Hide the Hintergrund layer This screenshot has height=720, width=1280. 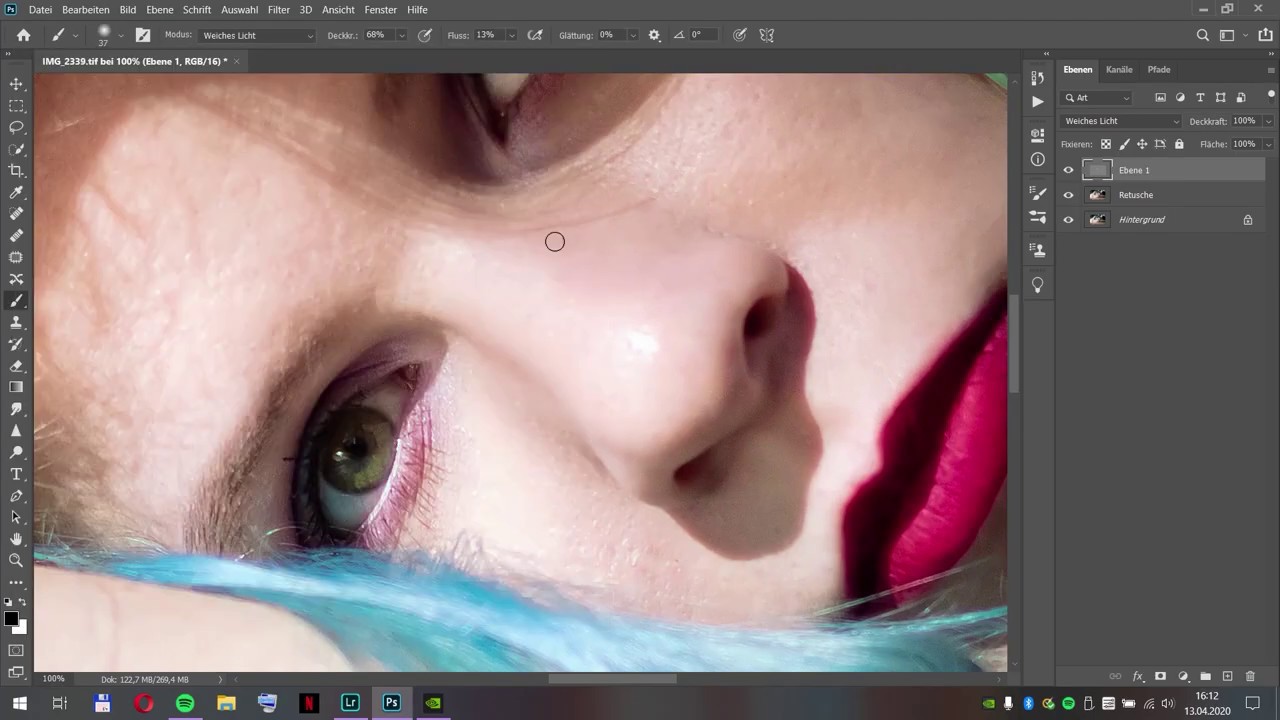point(1068,220)
